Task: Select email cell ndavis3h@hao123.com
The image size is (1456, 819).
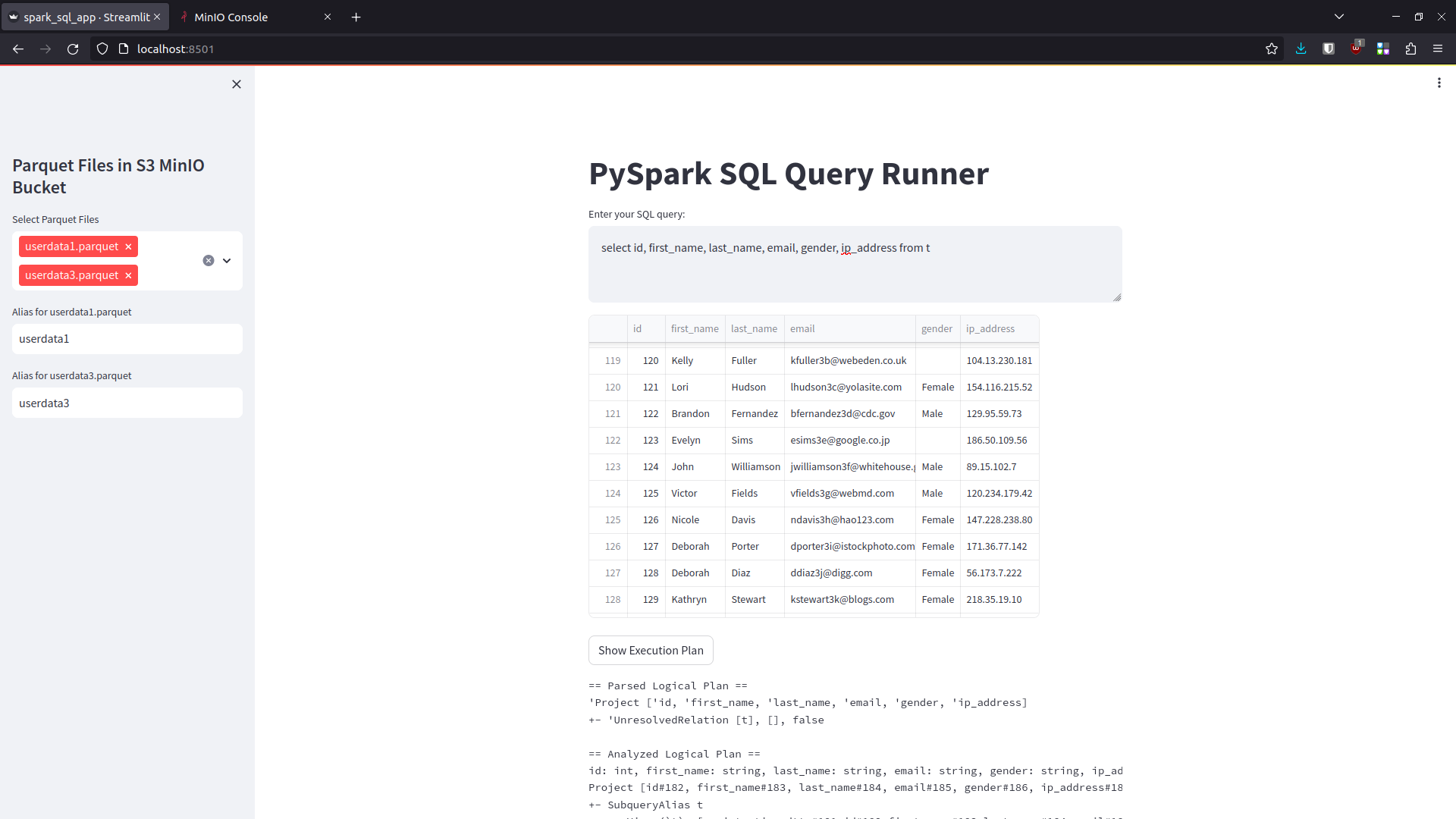Action: tap(849, 520)
